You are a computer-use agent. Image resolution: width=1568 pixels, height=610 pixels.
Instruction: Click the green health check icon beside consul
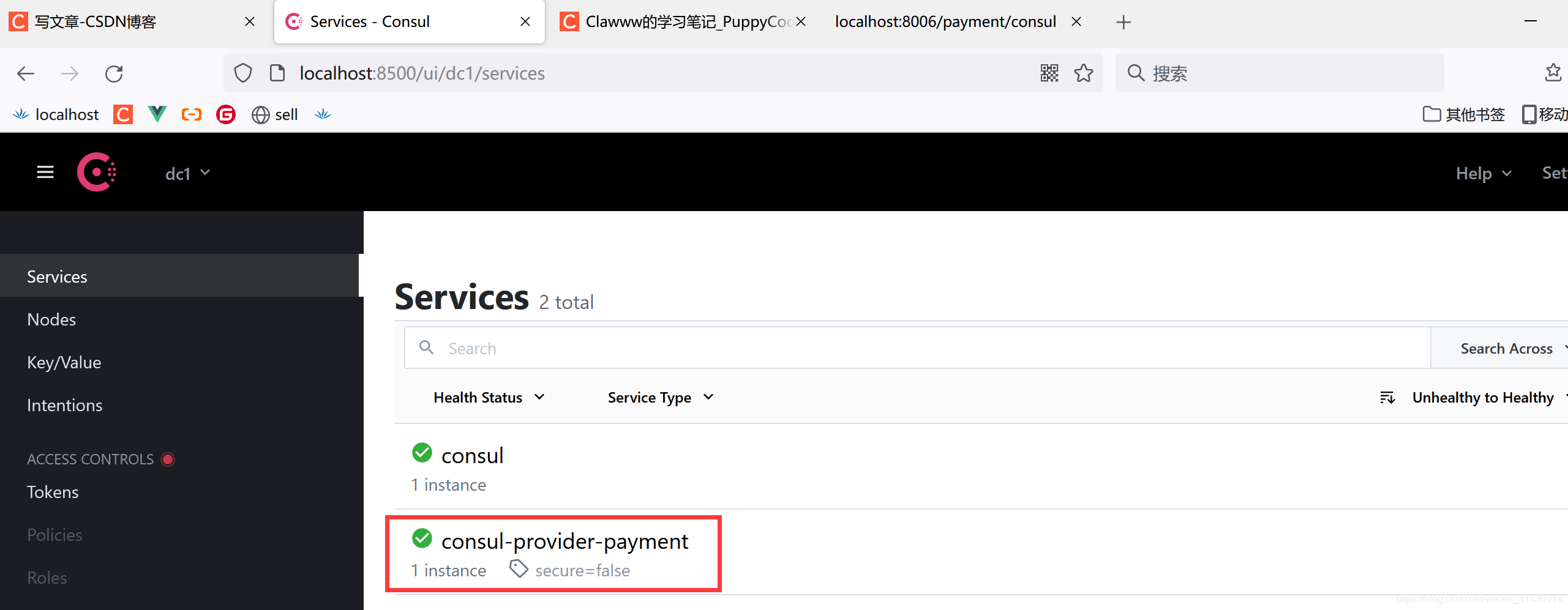421,453
